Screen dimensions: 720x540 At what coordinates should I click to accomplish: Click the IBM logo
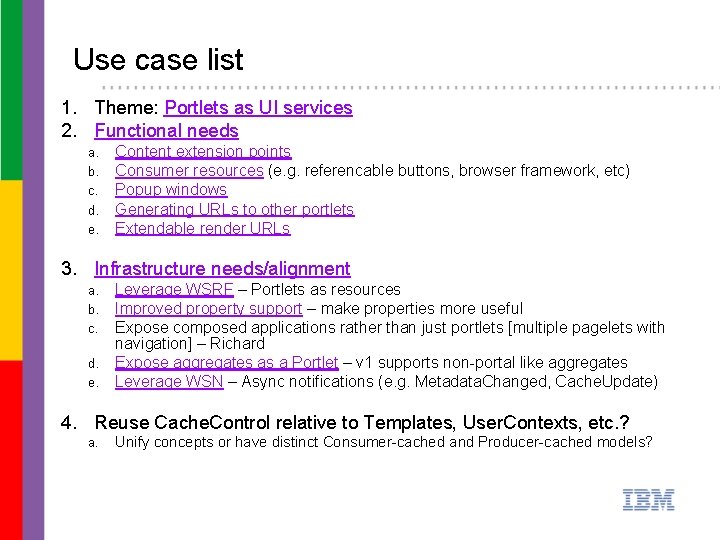(x=648, y=500)
